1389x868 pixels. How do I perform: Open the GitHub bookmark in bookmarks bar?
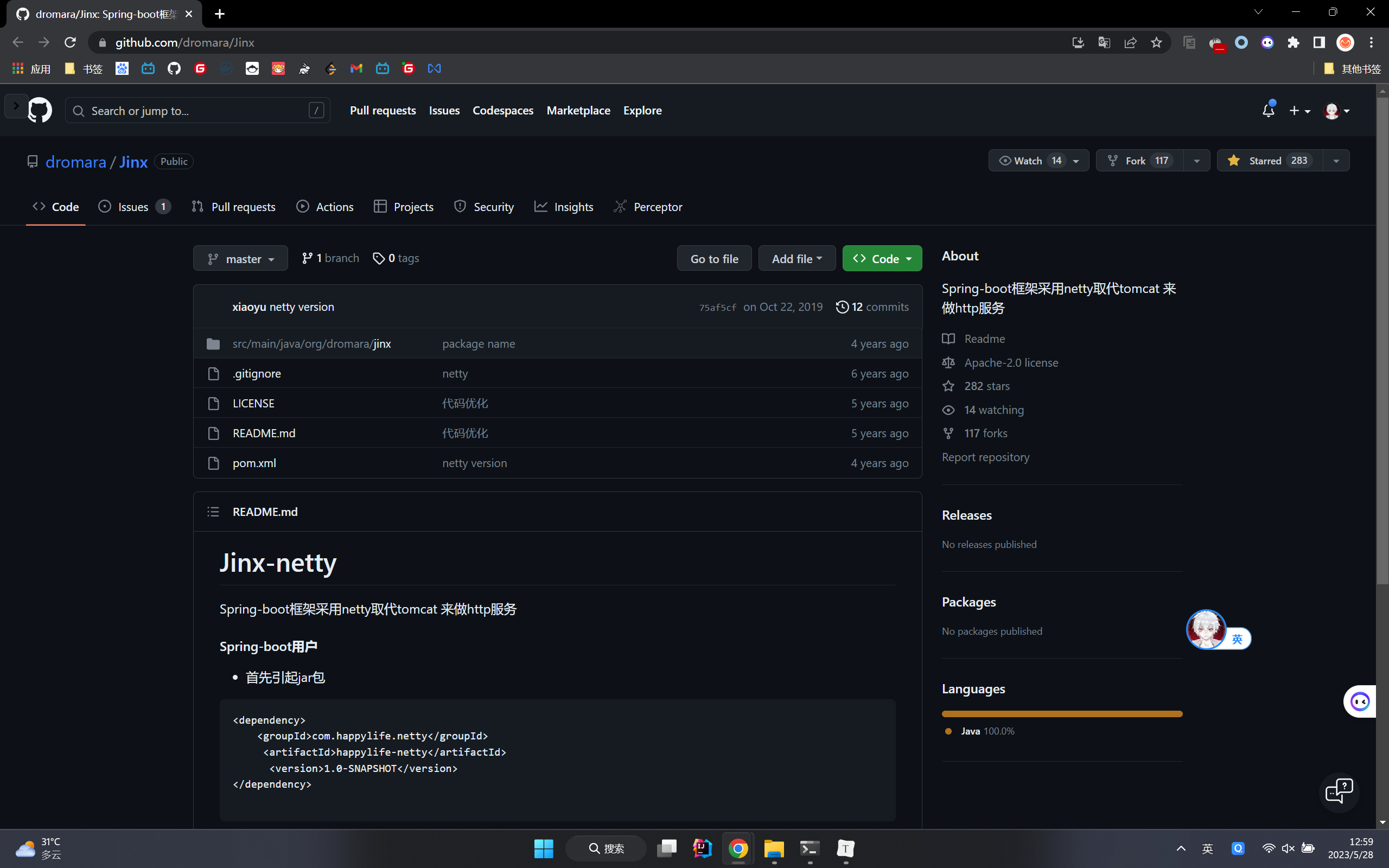point(174,69)
